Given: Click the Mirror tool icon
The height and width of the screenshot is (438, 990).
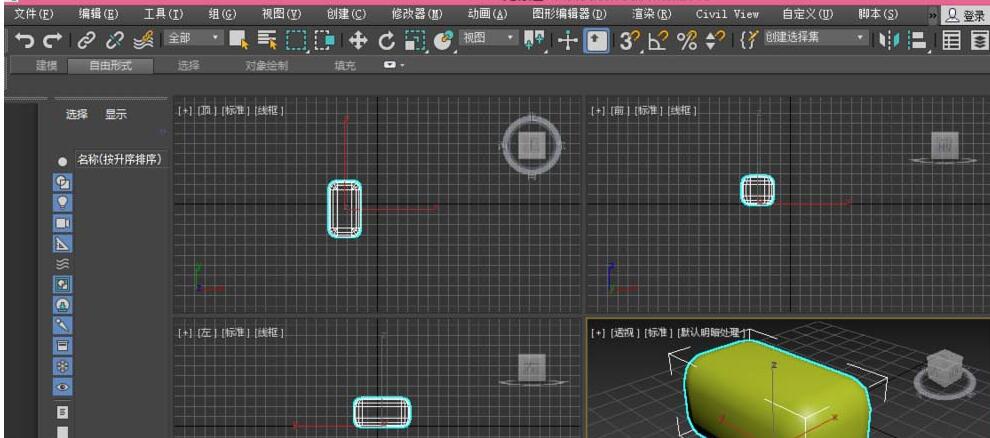Looking at the screenshot, I should 889,41.
